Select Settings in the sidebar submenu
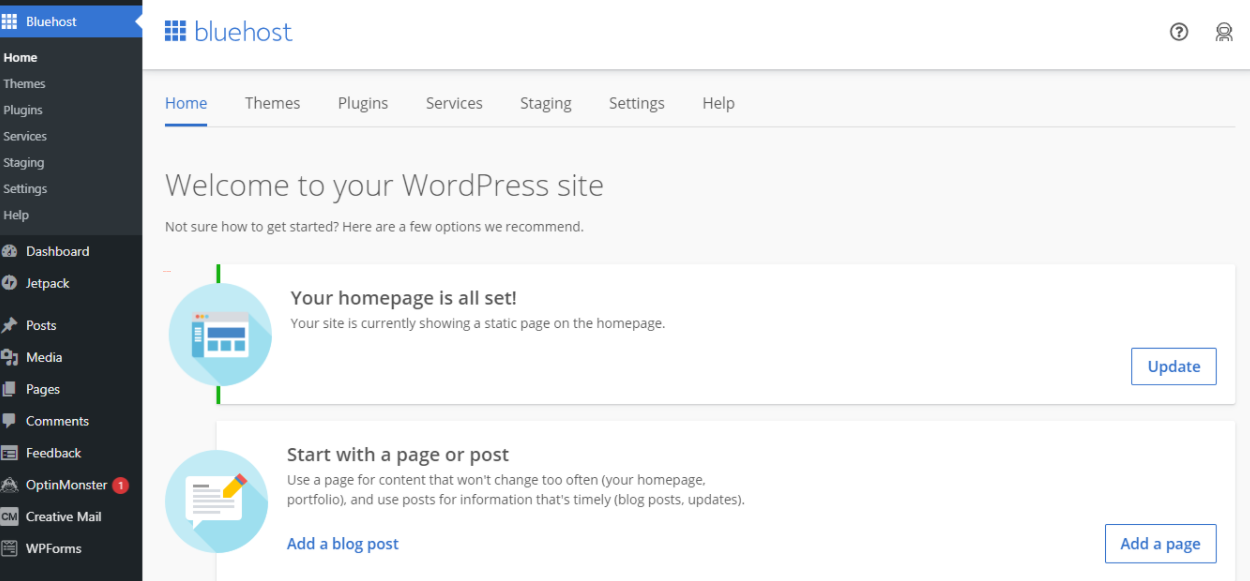 [x=25, y=188]
